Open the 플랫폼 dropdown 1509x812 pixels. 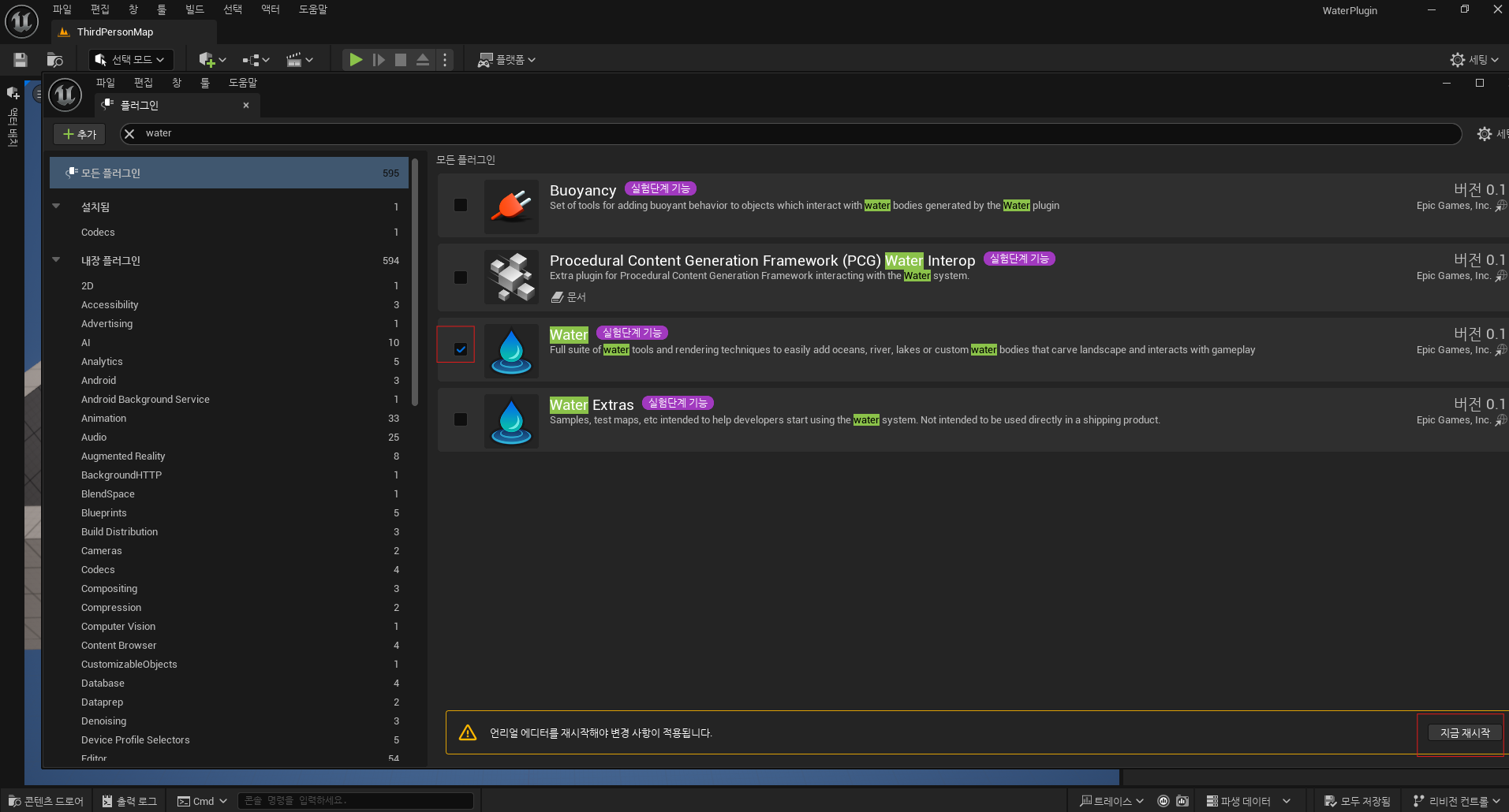pos(506,60)
